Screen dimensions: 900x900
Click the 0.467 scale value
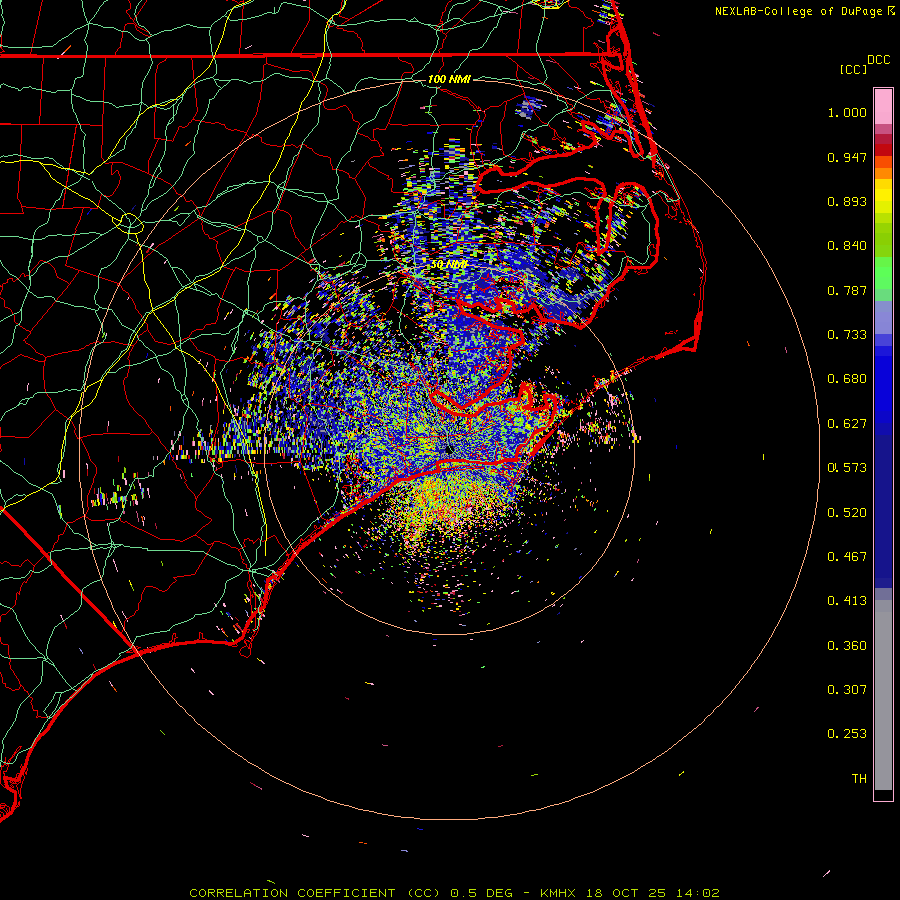(x=847, y=557)
